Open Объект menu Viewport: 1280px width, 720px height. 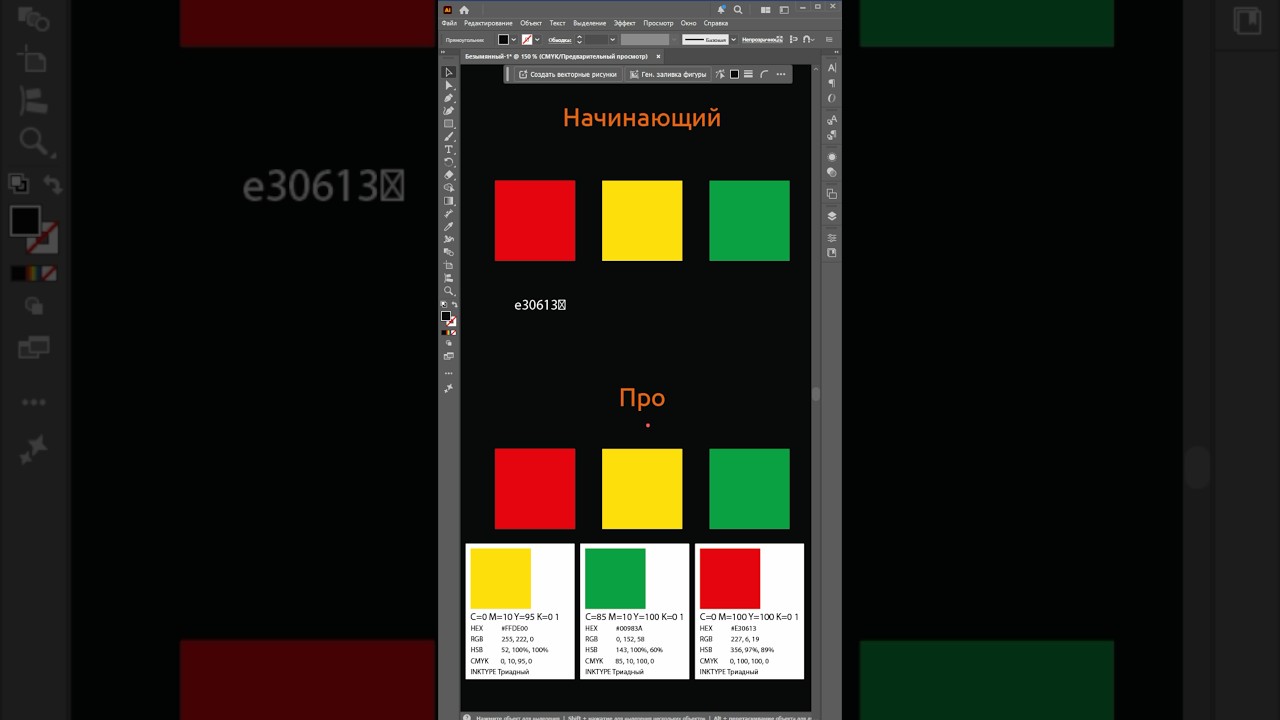(x=531, y=23)
